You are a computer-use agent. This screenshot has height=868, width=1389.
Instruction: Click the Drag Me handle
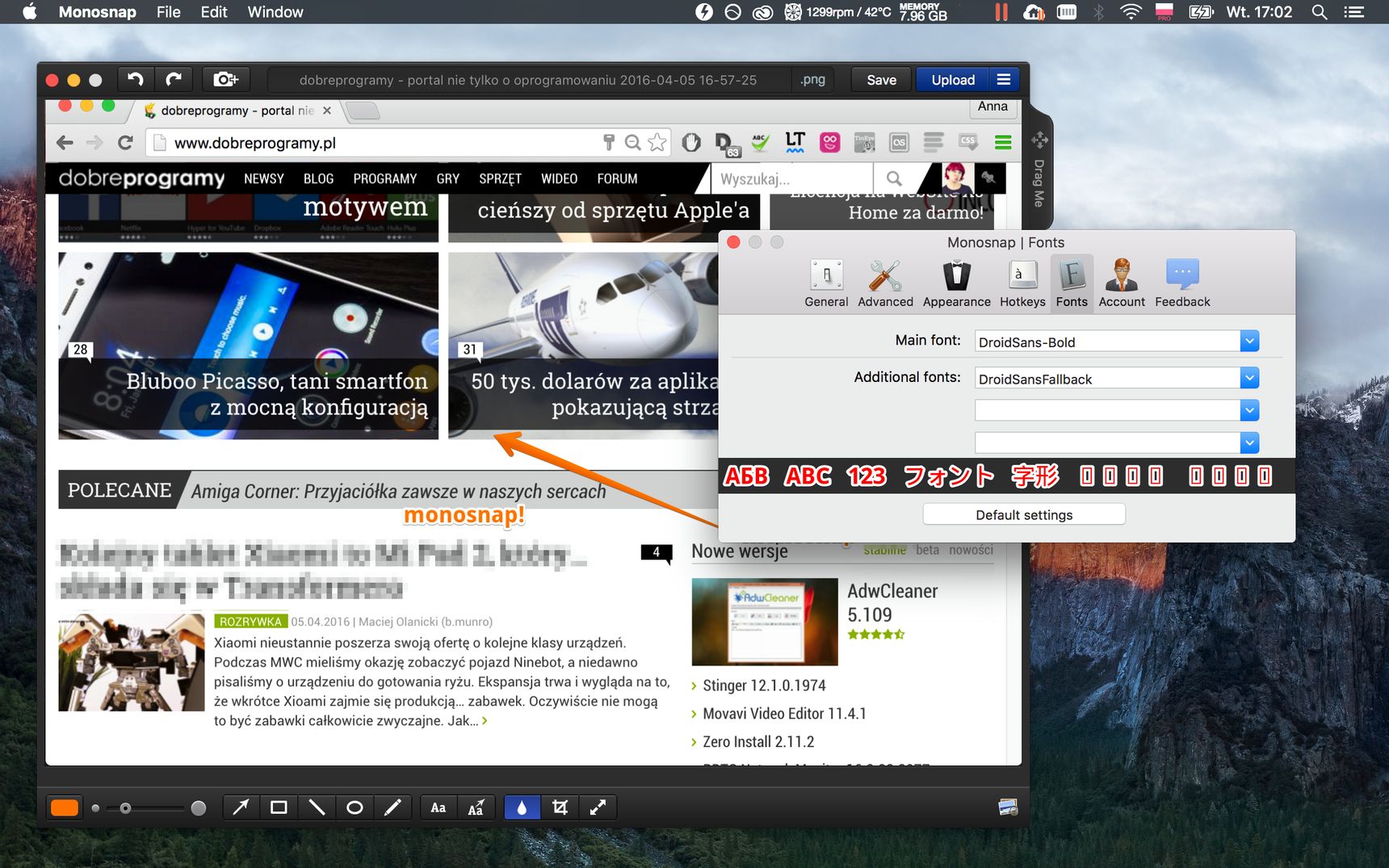(x=1039, y=170)
